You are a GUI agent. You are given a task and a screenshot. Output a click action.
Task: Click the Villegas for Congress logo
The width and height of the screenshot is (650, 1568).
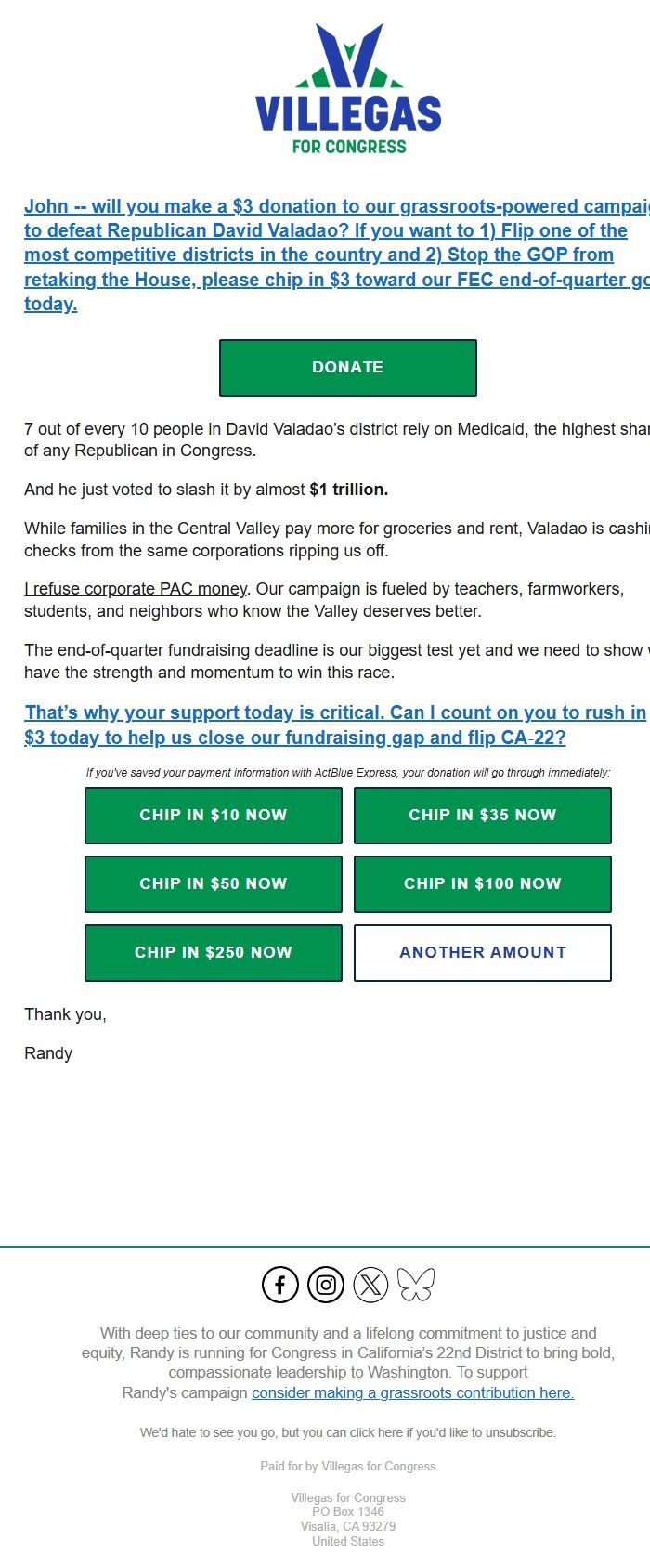[348, 89]
